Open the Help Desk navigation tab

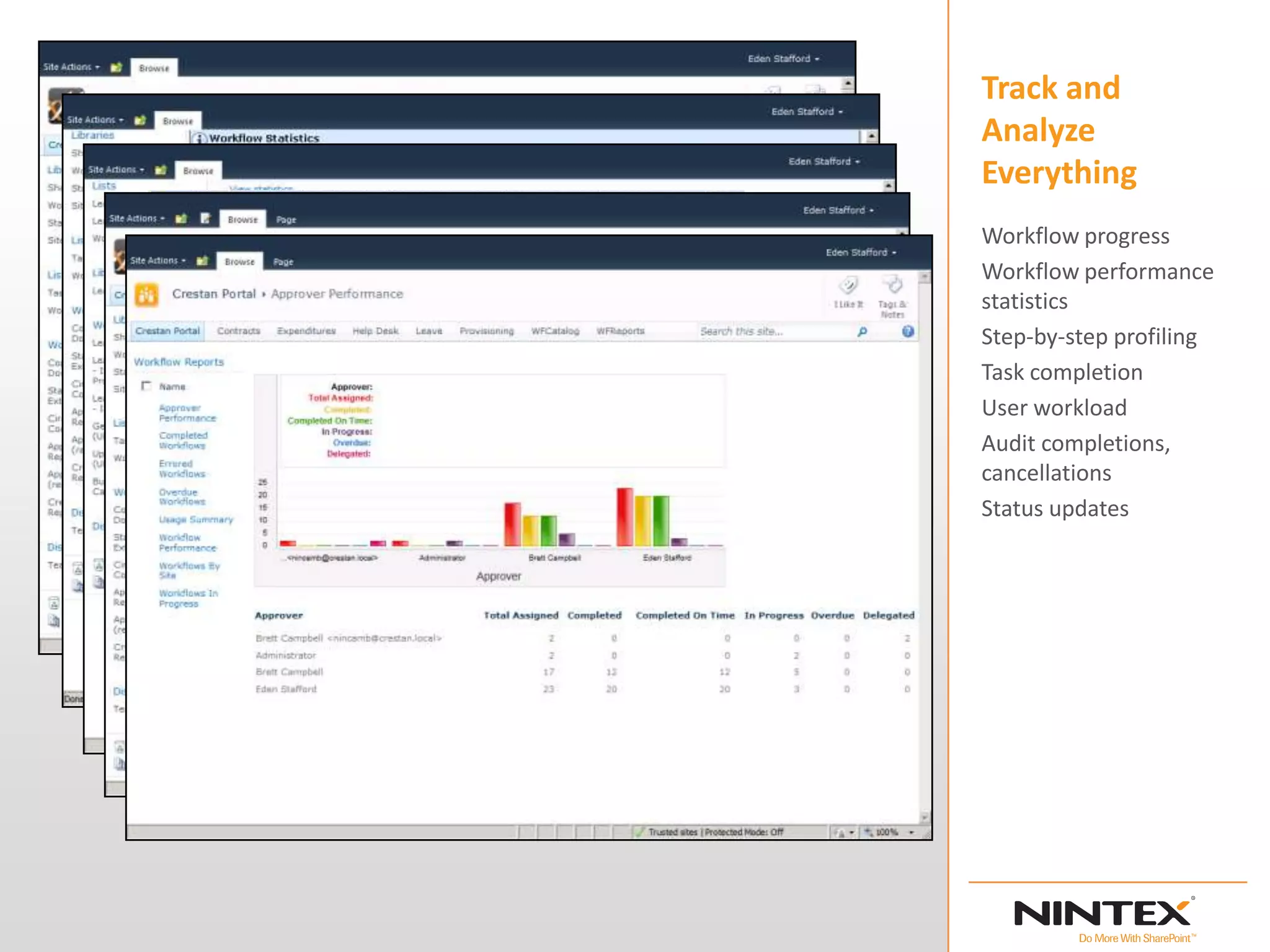point(376,332)
